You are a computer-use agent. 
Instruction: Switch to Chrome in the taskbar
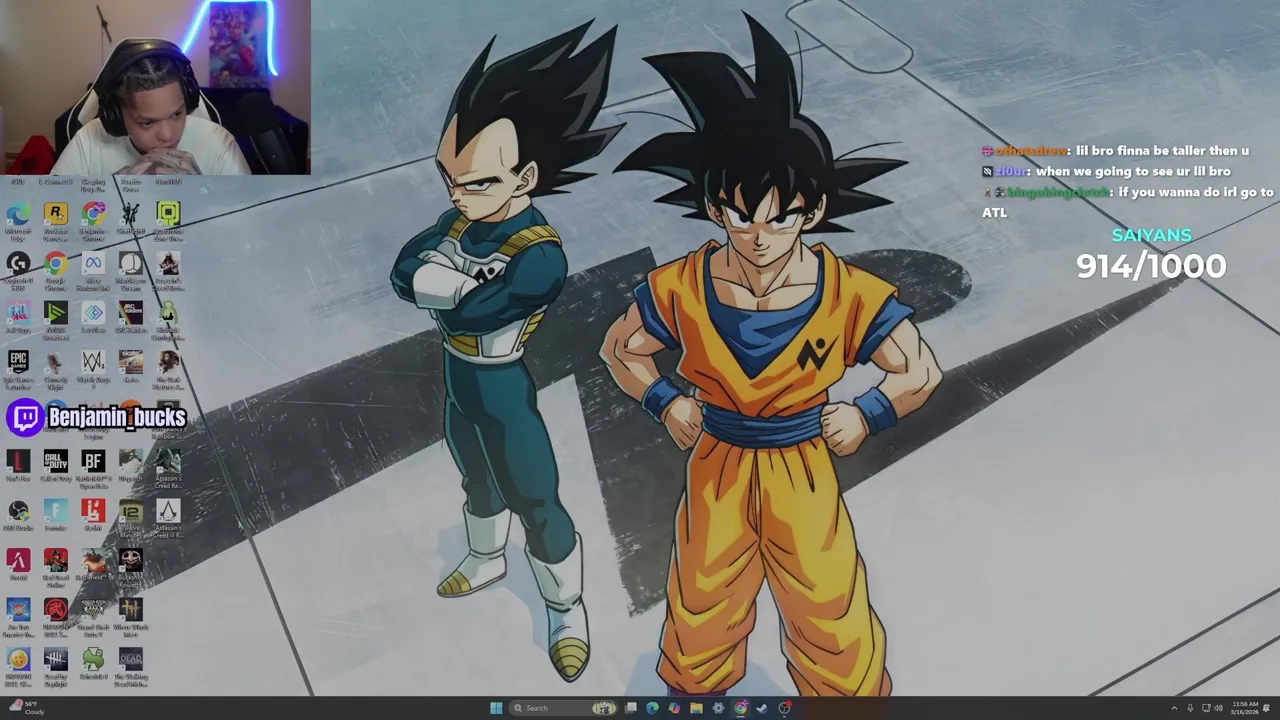(x=740, y=708)
